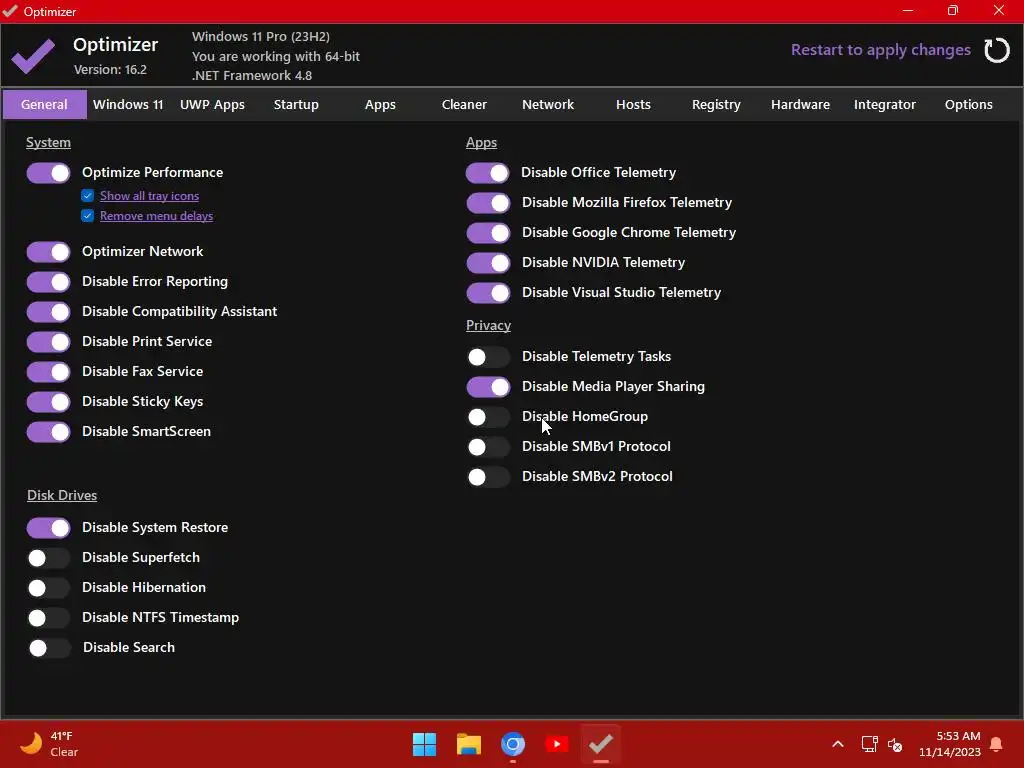Enable the Disable Superfetch switch

point(48,558)
